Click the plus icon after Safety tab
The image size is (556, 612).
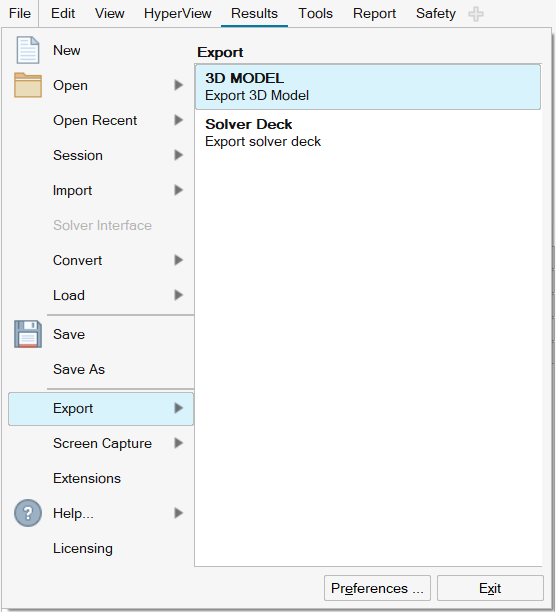click(476, 14)
